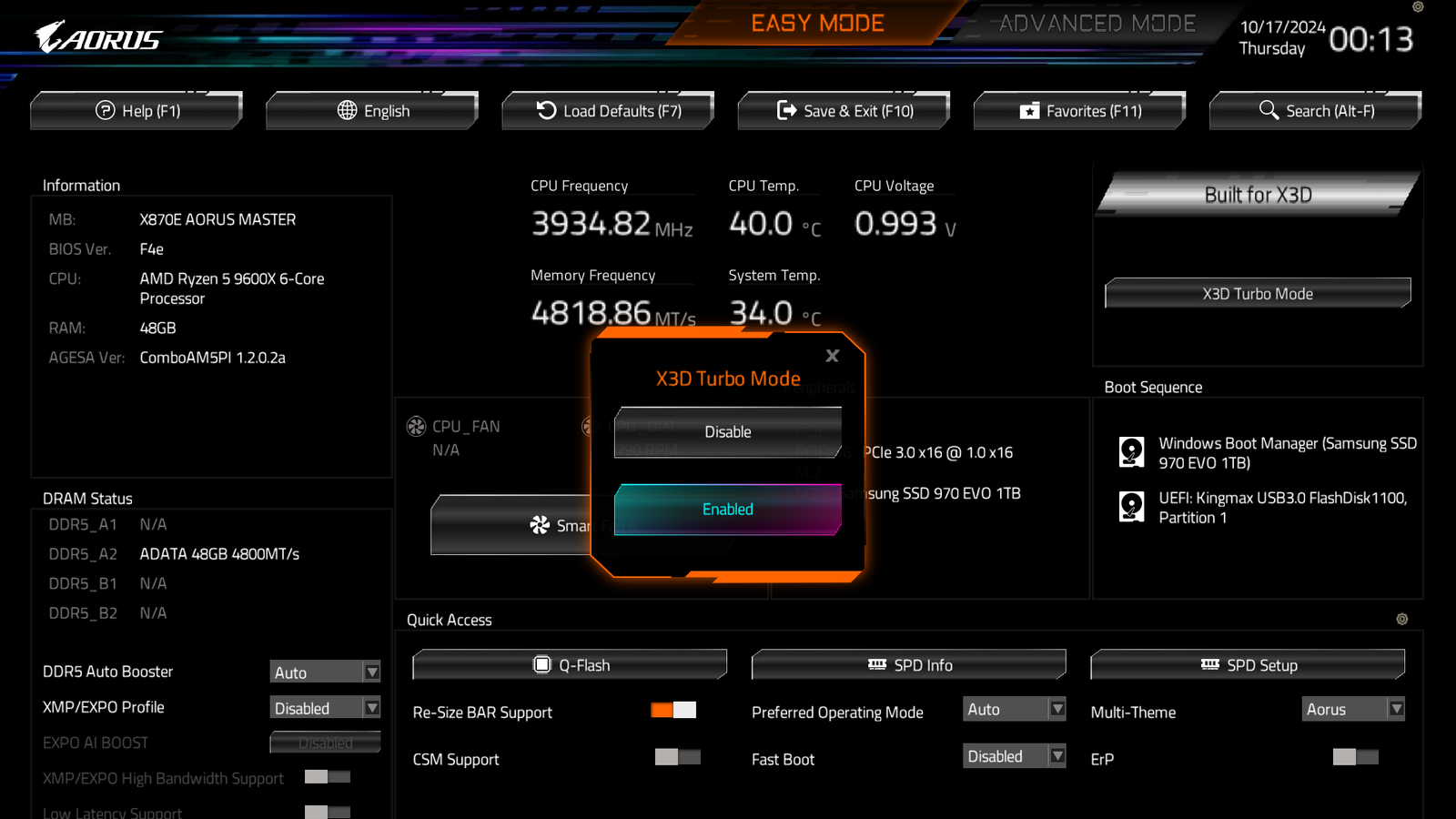
Task: Switch to the Easy Mode tab
Action: [817, 23]
